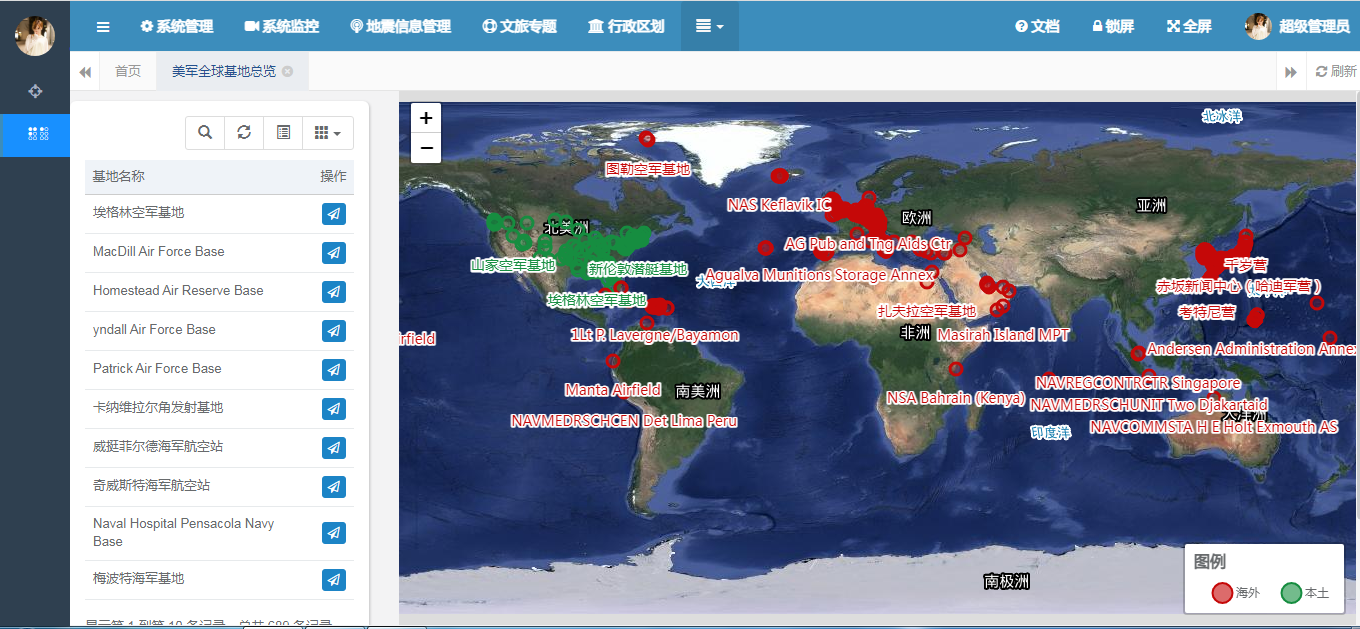
Task: Fly to 梅波特海军基地
Action: pos(334,579)
